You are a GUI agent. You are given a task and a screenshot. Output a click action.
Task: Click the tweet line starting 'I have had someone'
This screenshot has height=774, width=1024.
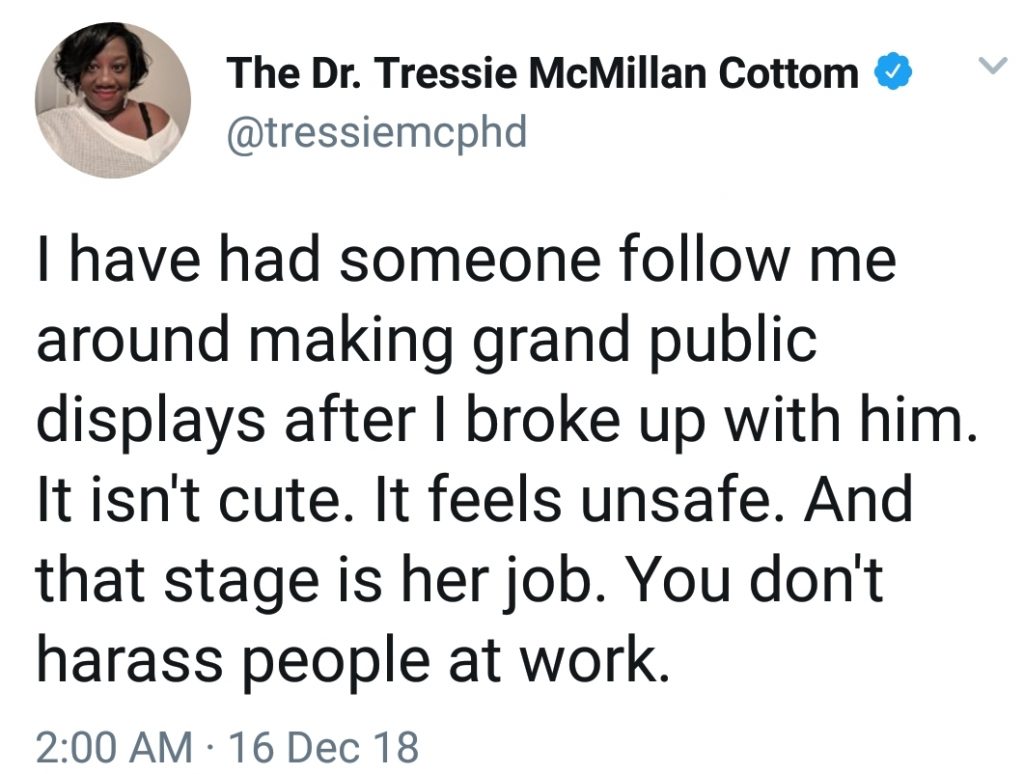pos(466,264)
